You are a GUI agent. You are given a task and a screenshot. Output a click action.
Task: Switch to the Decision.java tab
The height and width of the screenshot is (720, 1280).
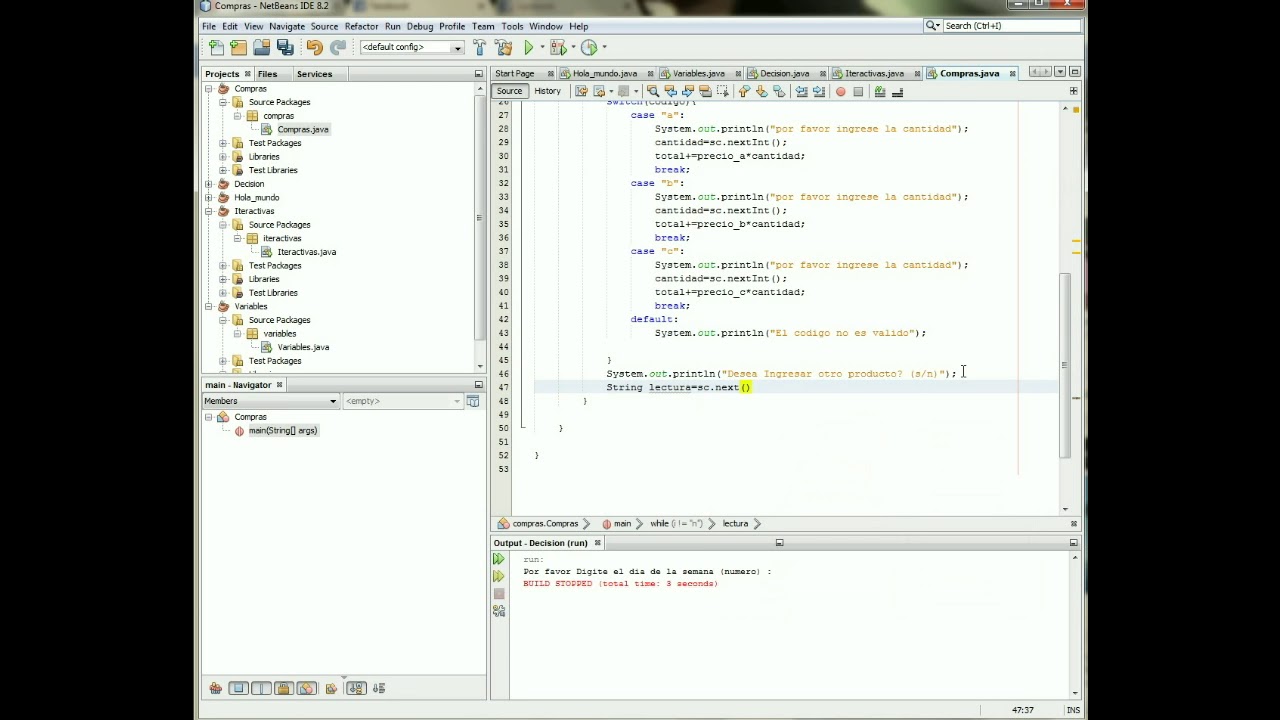tap(784, 73)
